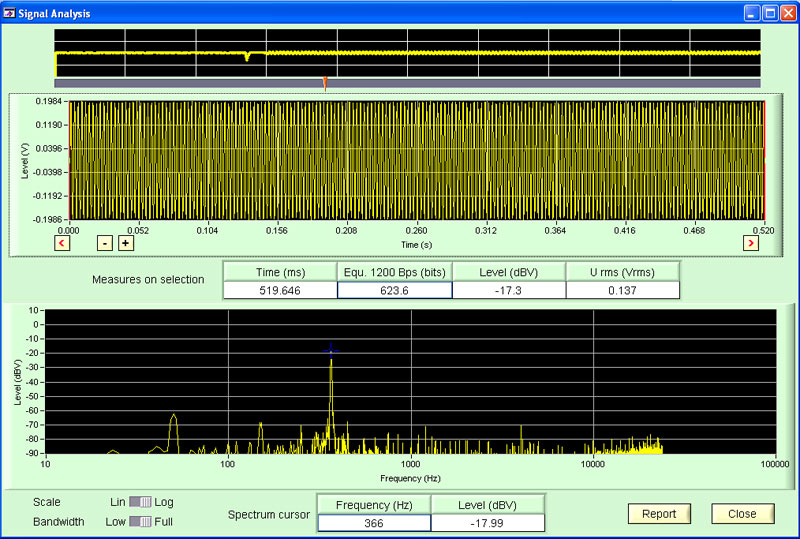Click the spectrum cursor Frequency field 366
Viewport: 800px width, 539px height.
(374, 523)
